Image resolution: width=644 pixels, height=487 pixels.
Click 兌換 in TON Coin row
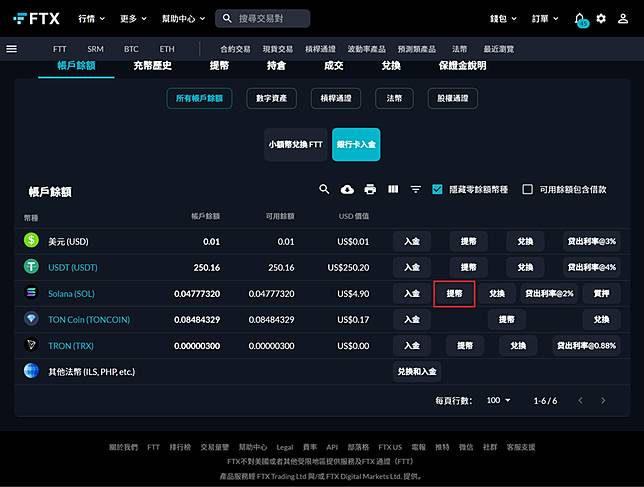pyautogui.click(x=601, y=319)
